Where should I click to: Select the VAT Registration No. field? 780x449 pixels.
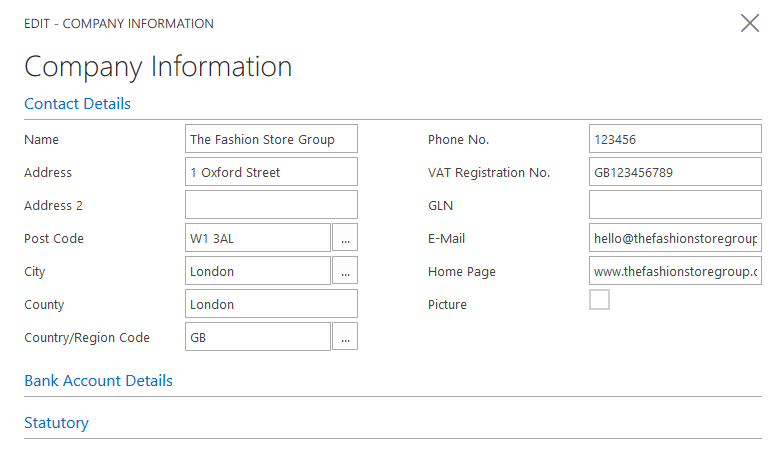(675, 172)
